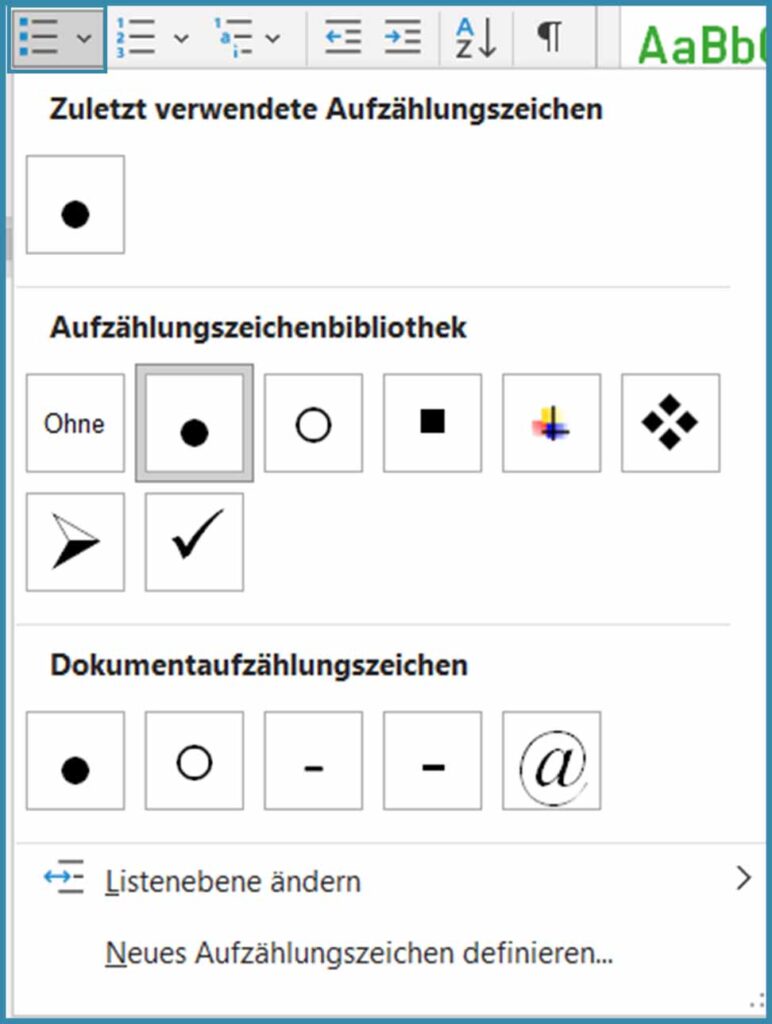Click the numbered list icon
The image size is (772, 1024).
136,38
